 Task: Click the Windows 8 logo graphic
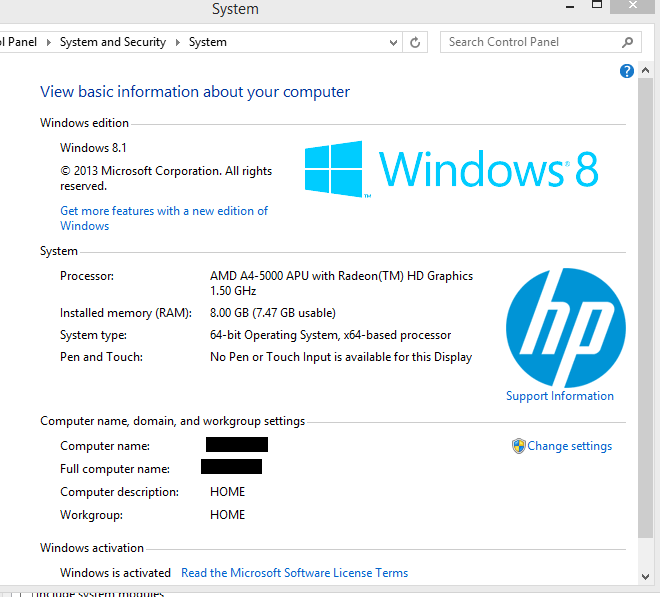click(x=451, y=168)
